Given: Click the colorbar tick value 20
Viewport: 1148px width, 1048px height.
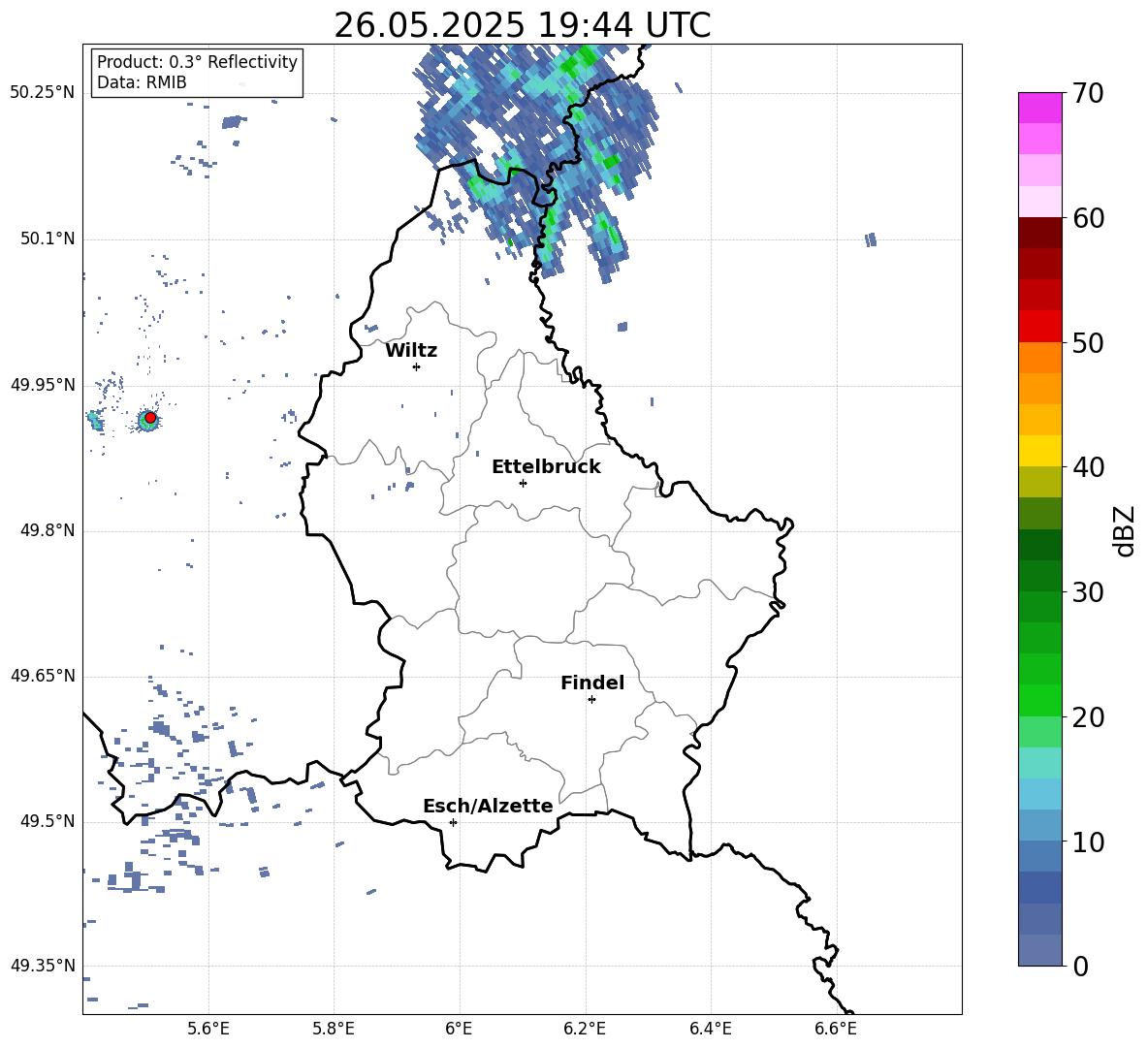Looking at the screenshot, I should [x=1088, y=717].
